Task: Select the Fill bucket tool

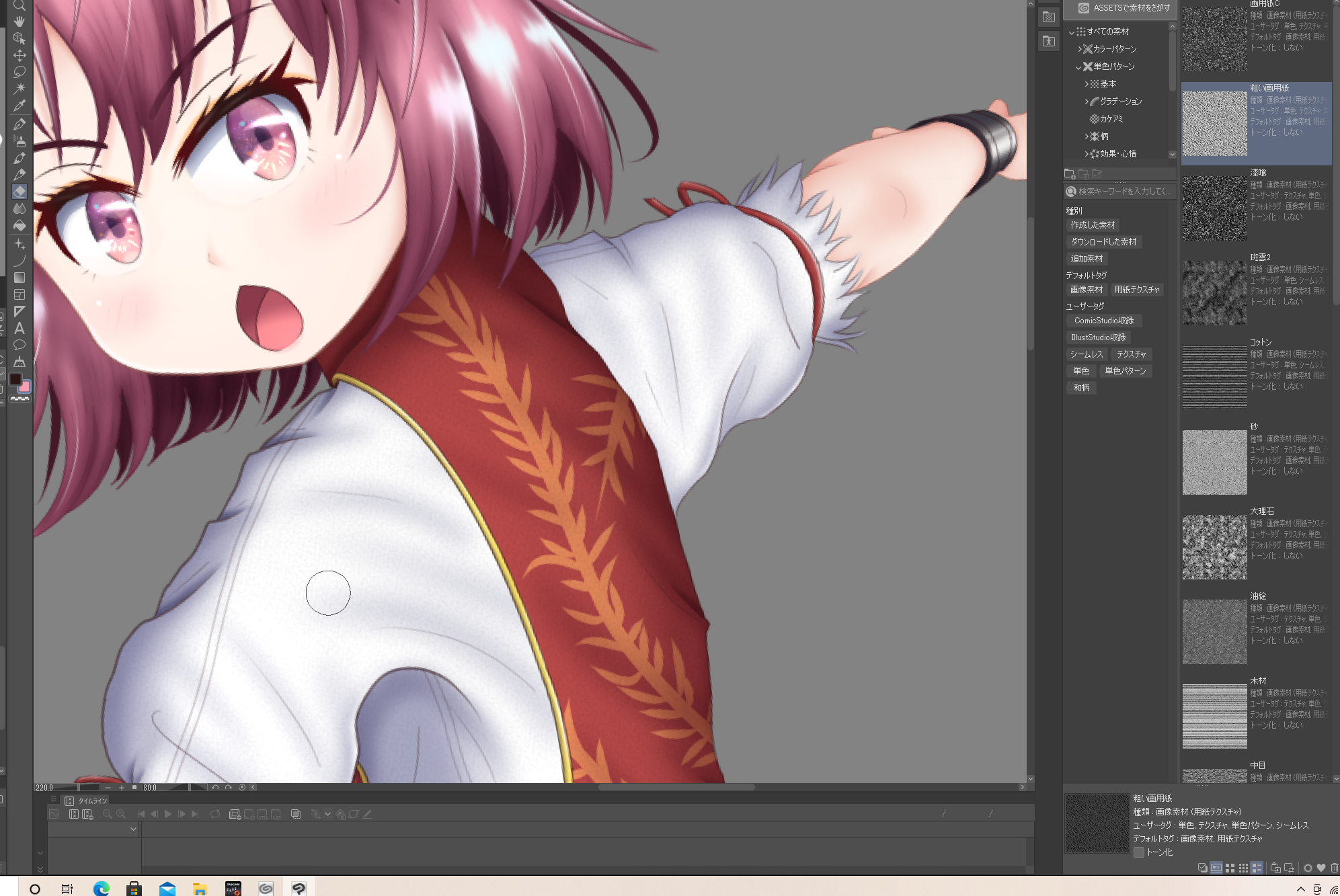Action: coord(19,225)
